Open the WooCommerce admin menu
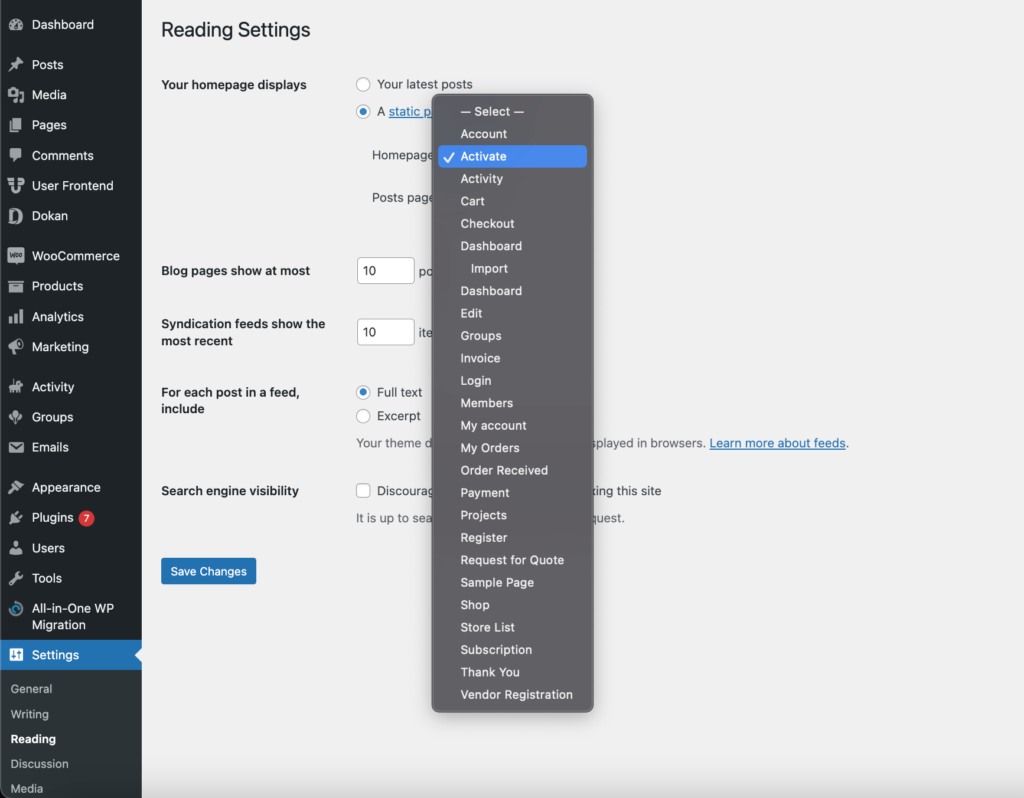The image size is (1024, 798). coord(76,256)
